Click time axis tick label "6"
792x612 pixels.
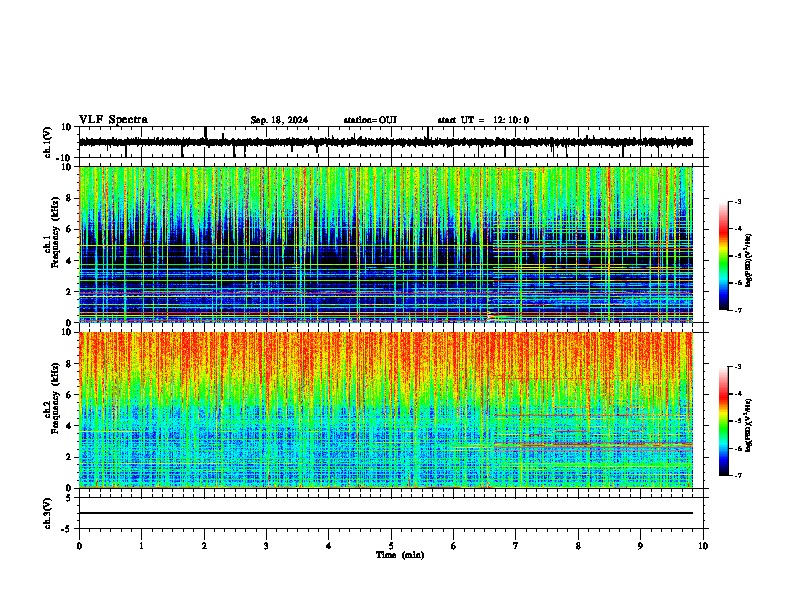click(x=454, y=546)
